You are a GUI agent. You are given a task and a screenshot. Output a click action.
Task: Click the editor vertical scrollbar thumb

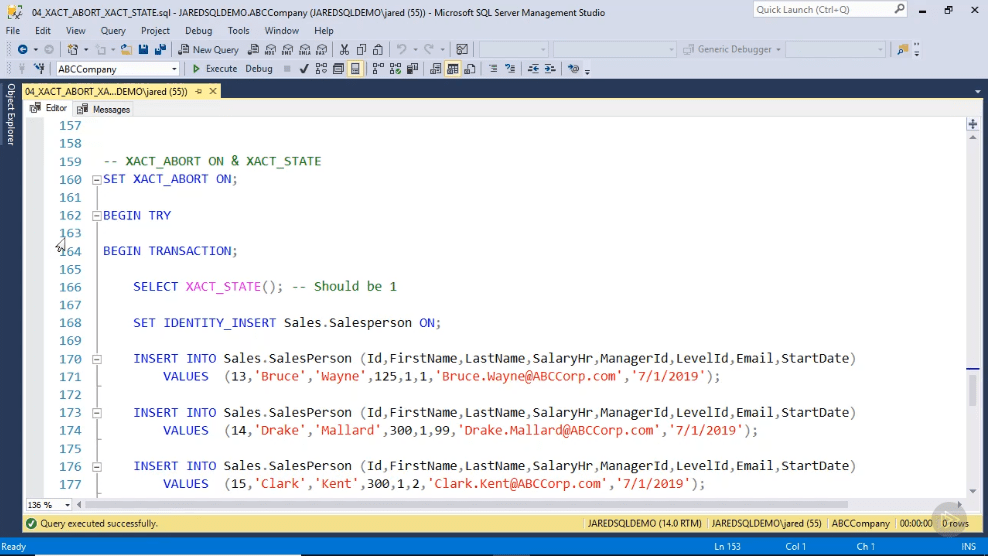coord(972,389)
